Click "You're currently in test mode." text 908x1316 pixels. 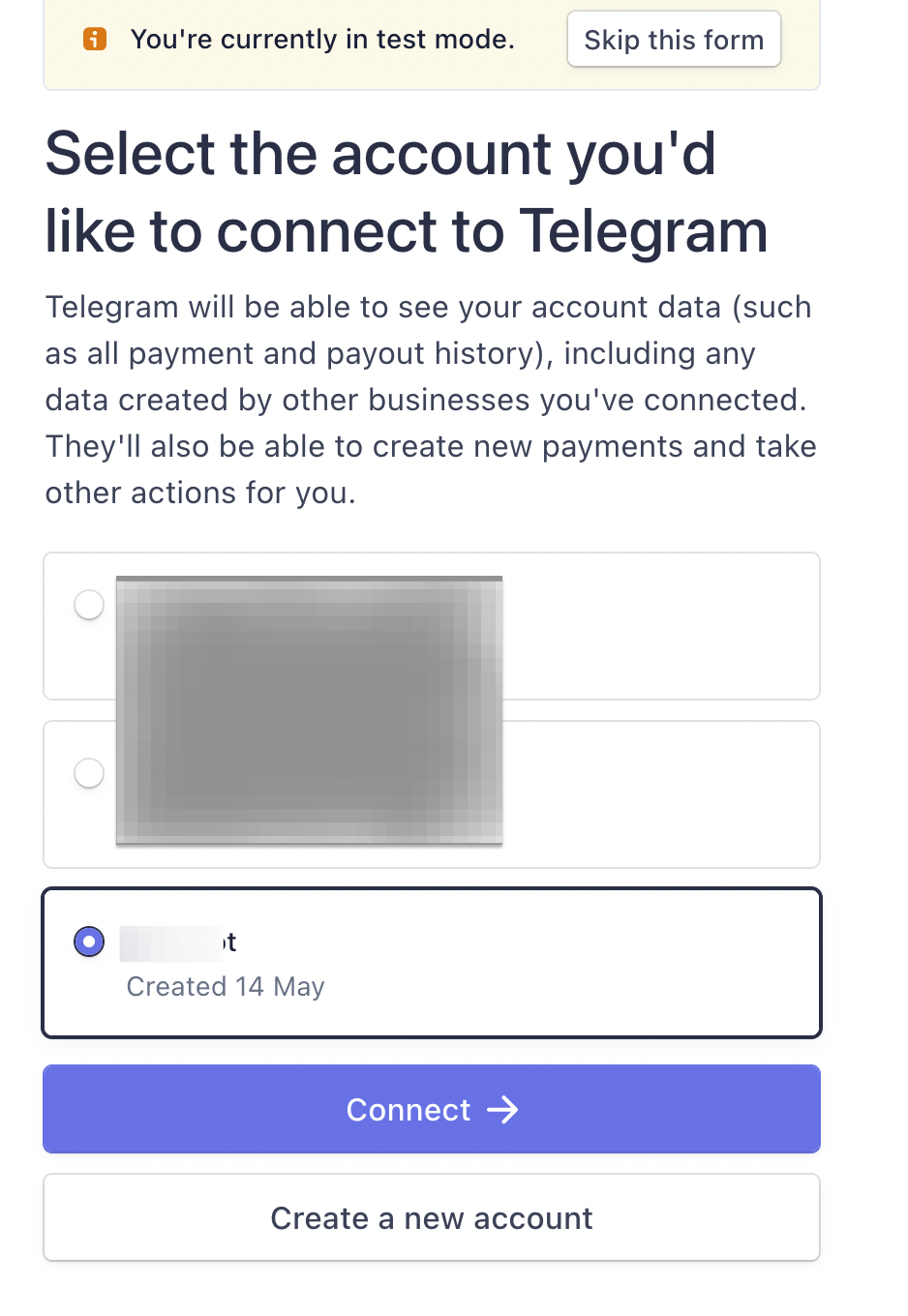click(322, 40)
